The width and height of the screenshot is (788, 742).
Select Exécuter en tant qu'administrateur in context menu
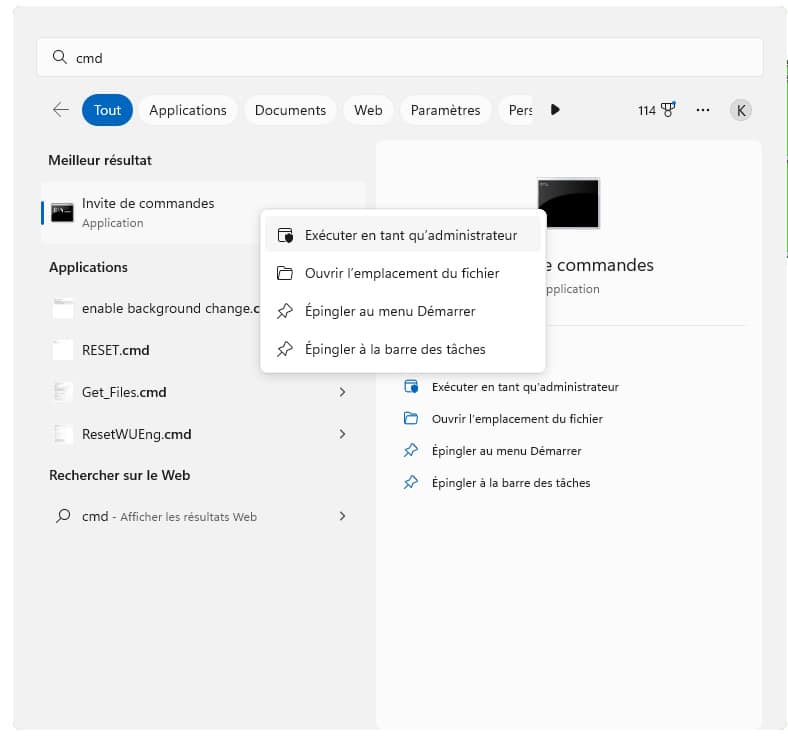(411, 236)
